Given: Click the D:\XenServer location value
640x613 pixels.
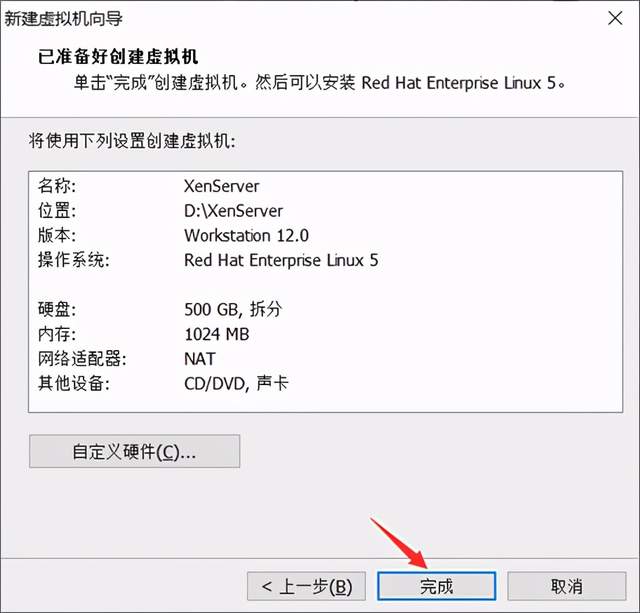Looking at the screenshot, I should [x=233, y=211].
